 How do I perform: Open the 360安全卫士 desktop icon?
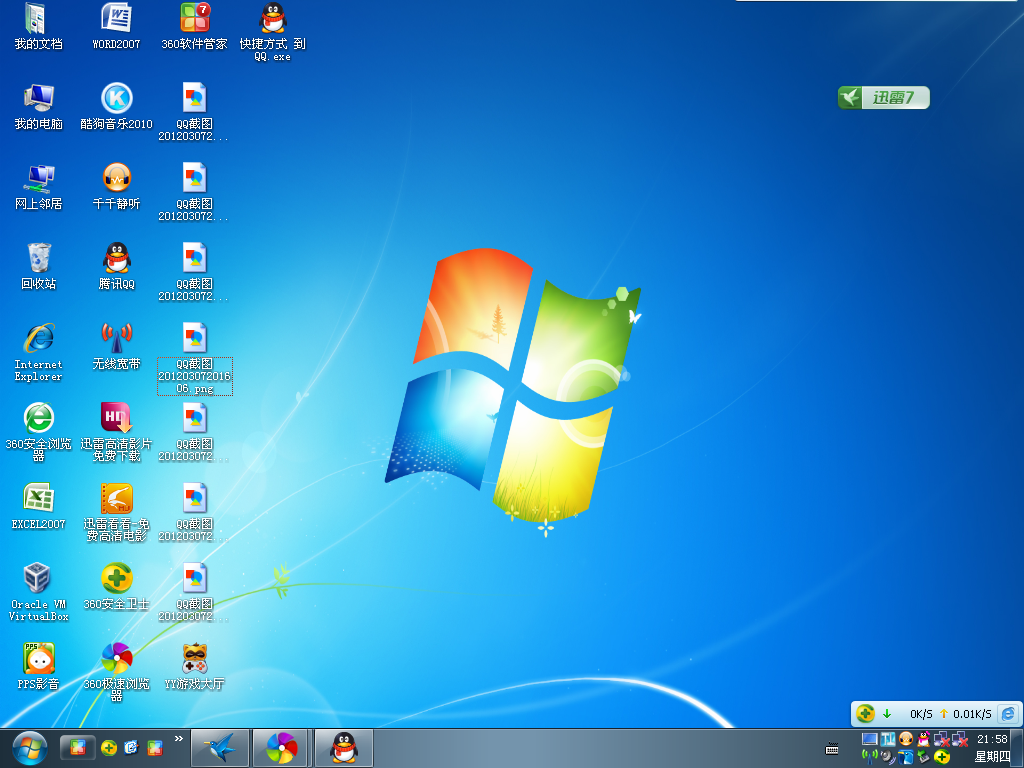pos(116,586)
